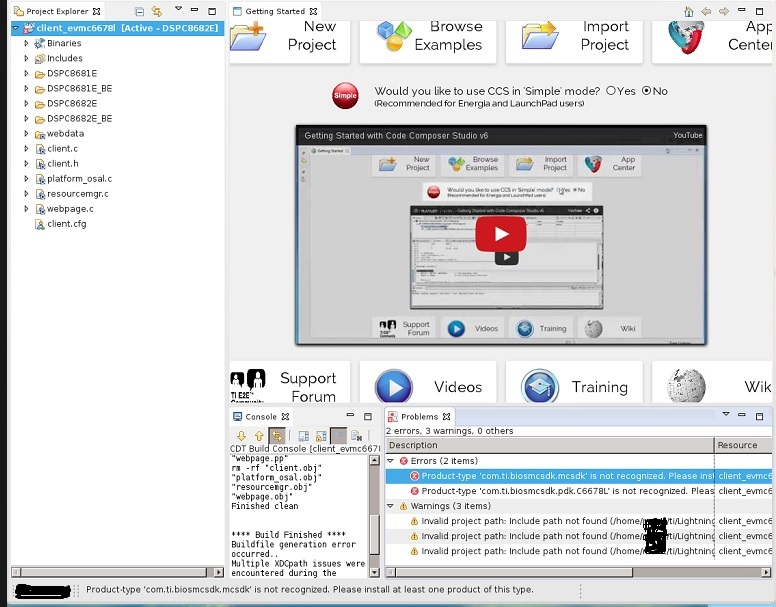
Task: Switch to the Console tab
Action: 261,417
